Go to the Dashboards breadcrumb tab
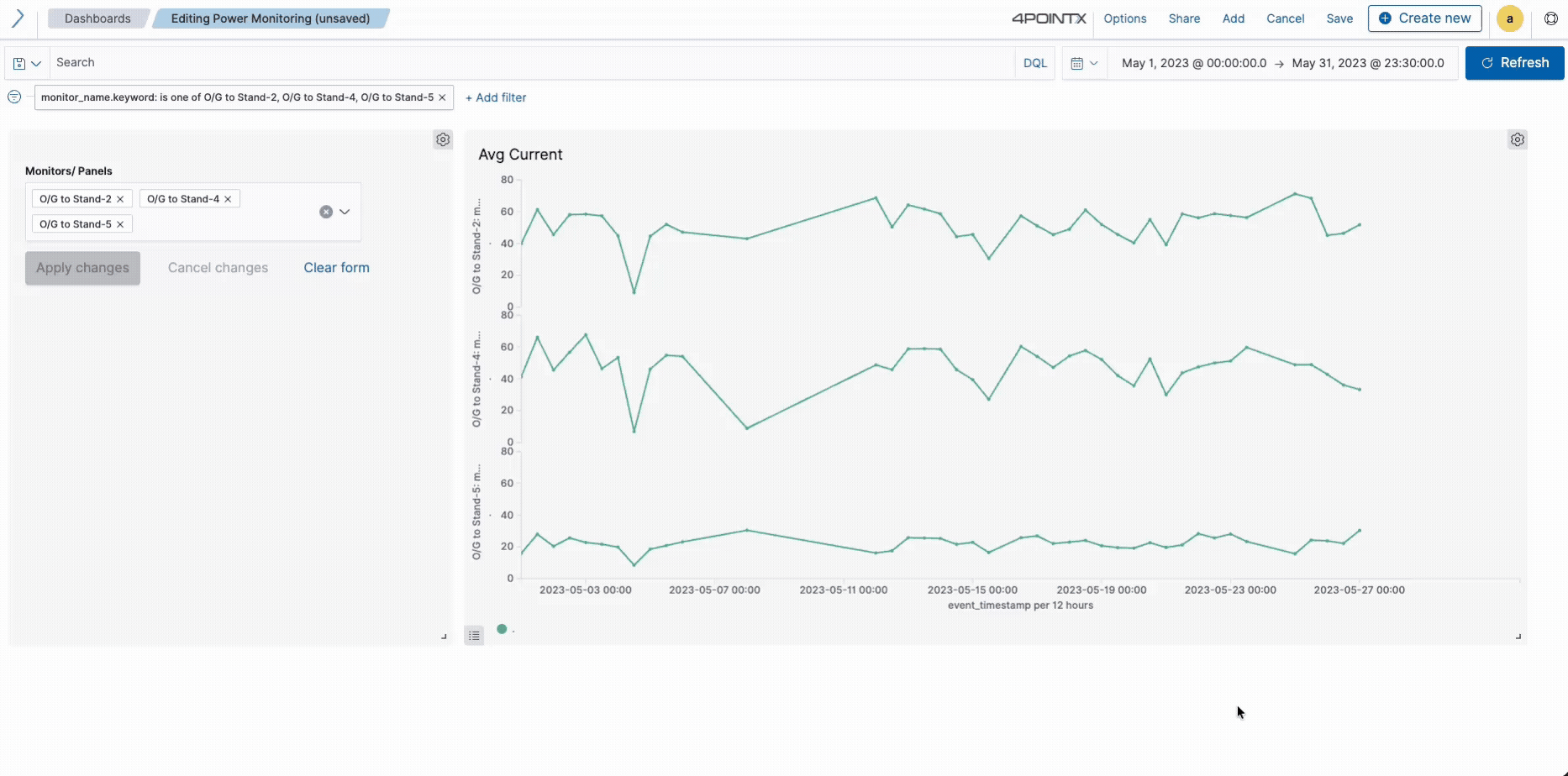 click(97, 18)
